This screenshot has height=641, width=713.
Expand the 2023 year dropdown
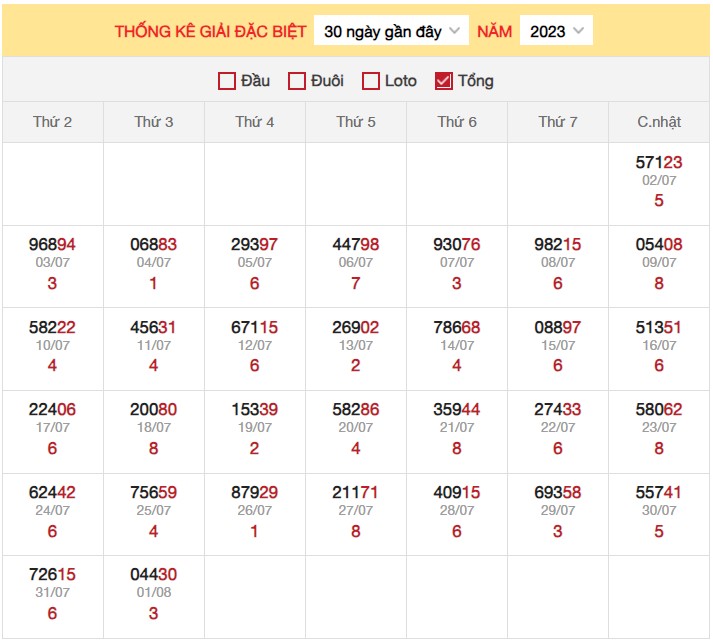(x=556, y=31)
